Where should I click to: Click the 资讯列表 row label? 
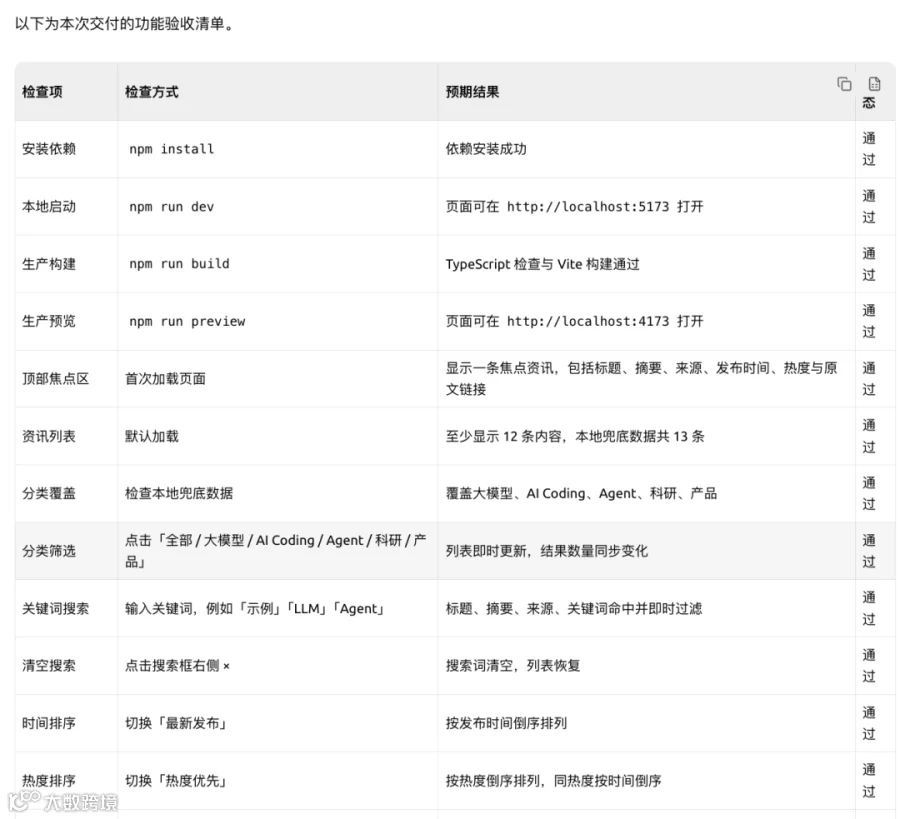pyautogui.click(x=49, y=436)
